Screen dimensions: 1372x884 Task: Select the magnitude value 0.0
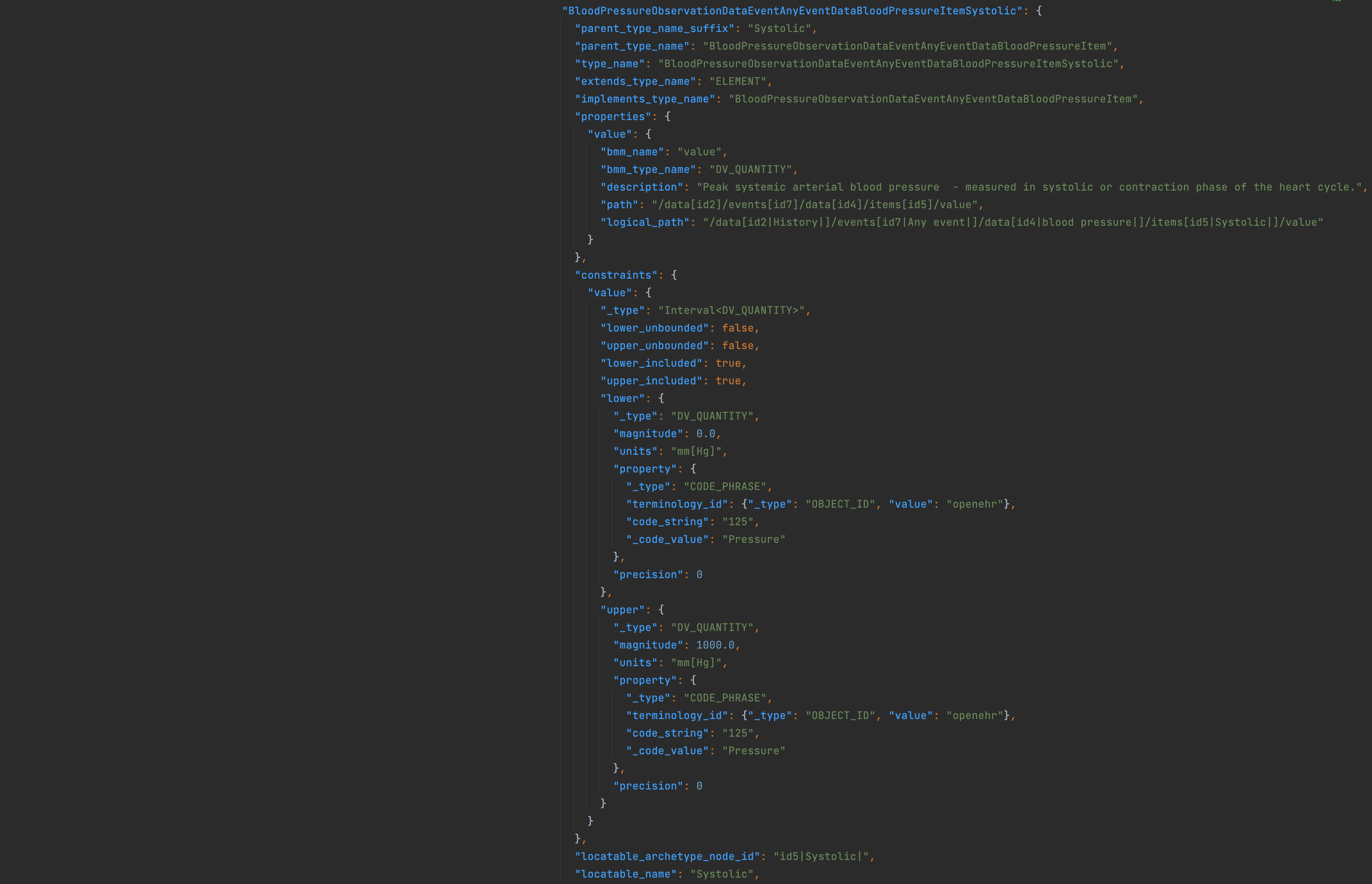point(706,434)
